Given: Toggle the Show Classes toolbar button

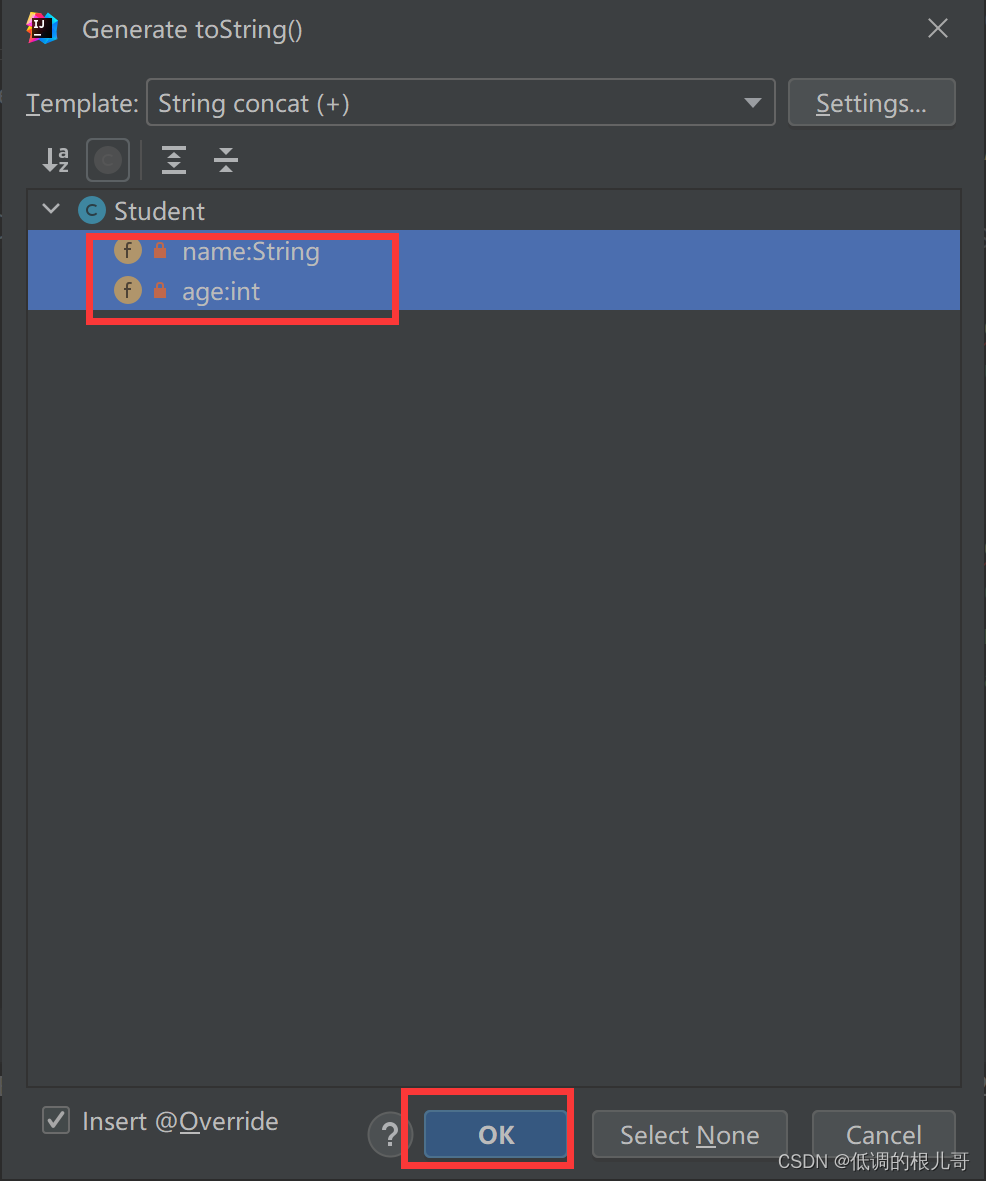Looking at the screenshot, I should [108, 160].
